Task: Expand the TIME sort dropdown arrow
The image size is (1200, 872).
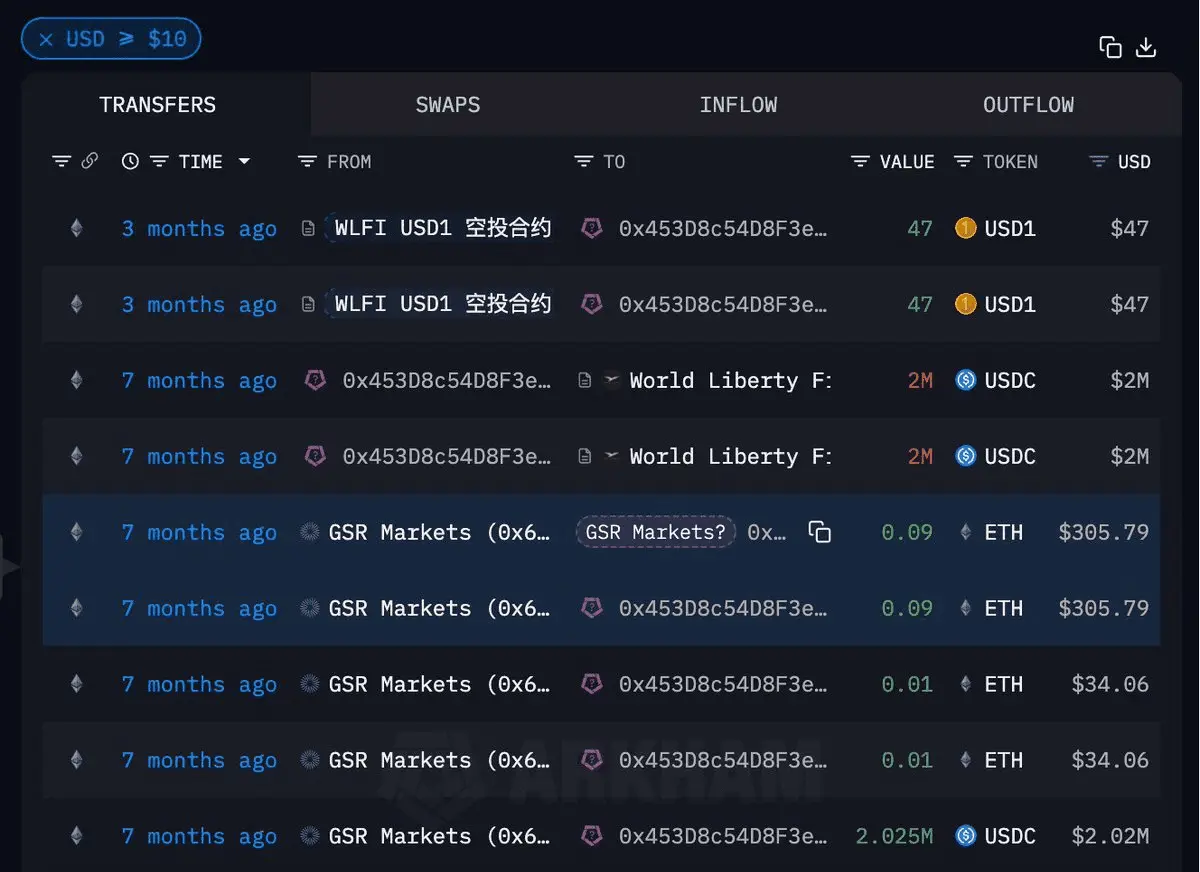Action: point(244,161)
